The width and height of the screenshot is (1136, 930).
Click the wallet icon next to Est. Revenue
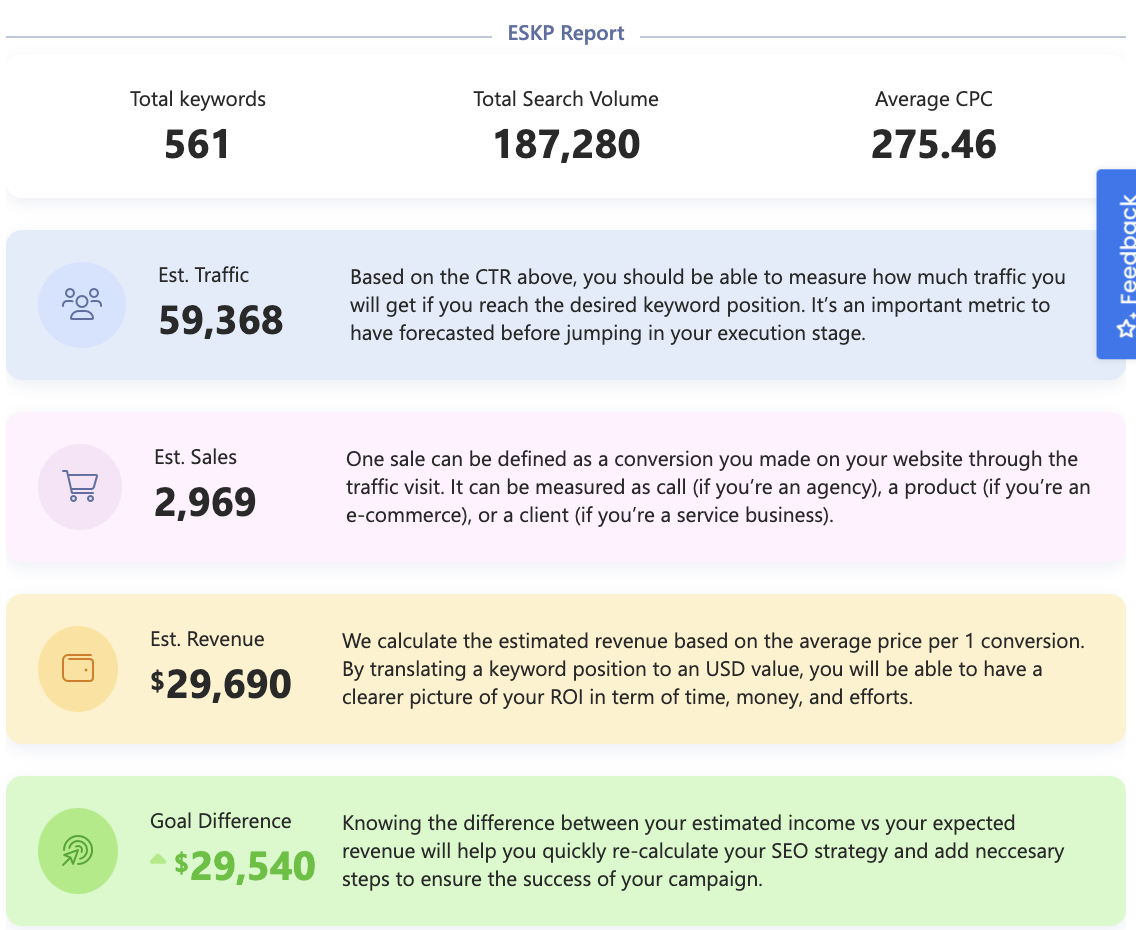coord(78,668)
